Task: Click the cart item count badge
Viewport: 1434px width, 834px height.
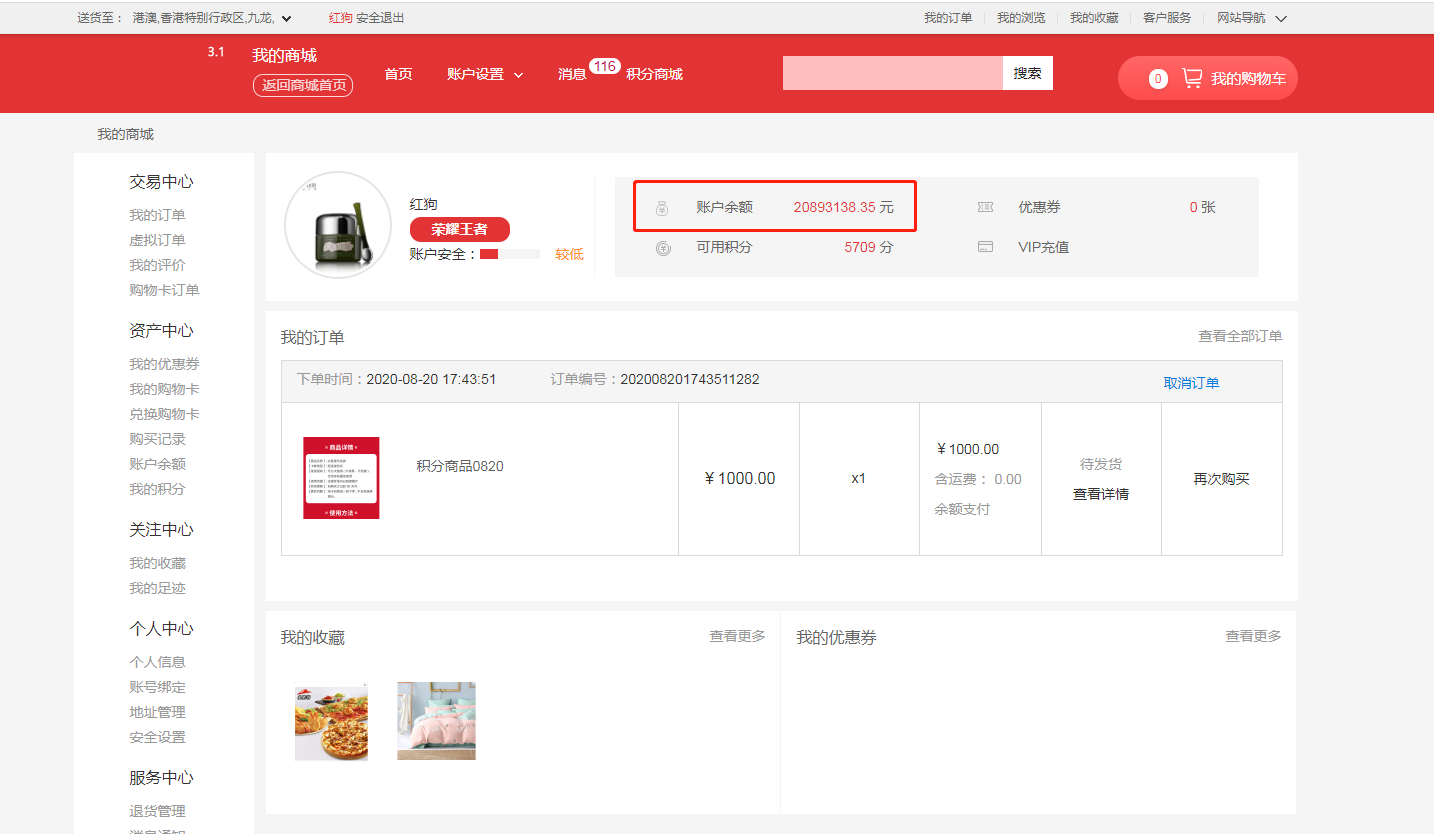Action: (1158, 79)
